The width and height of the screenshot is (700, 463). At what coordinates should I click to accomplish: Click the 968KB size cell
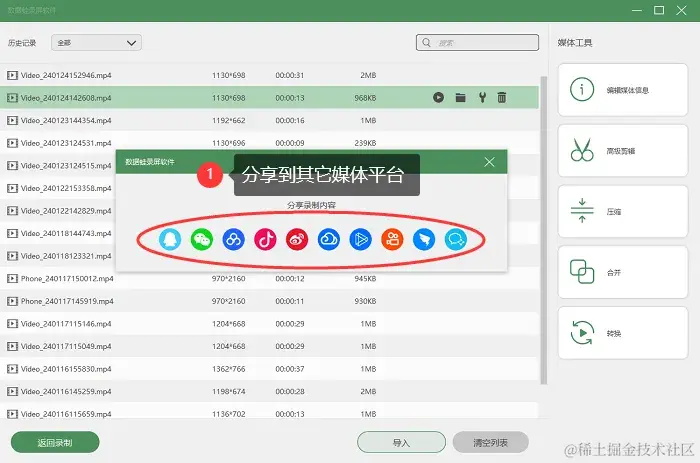tap(365, 97)
